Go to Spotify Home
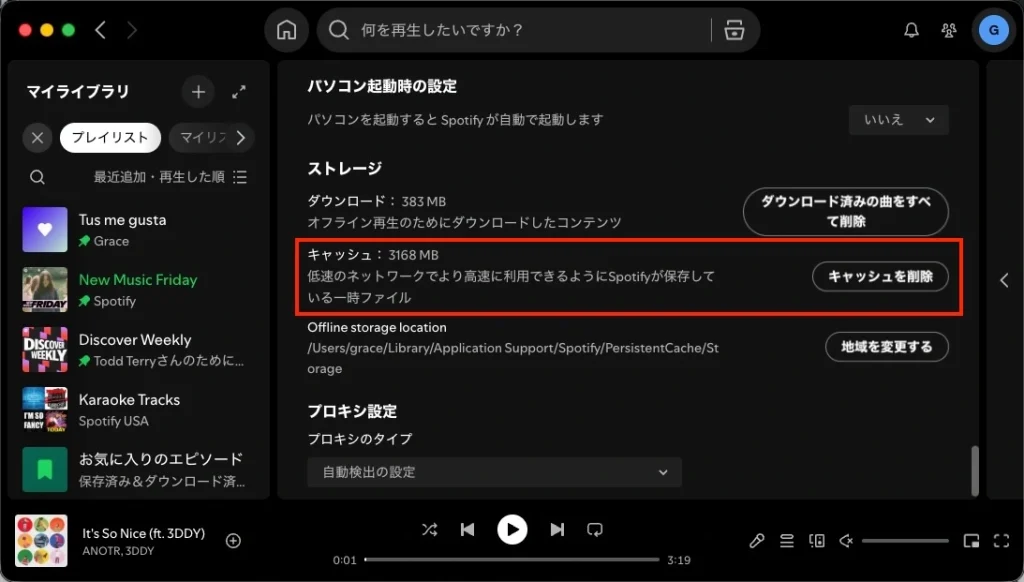This screenshot has width=1024, height=582. click(x=286, y=30)
